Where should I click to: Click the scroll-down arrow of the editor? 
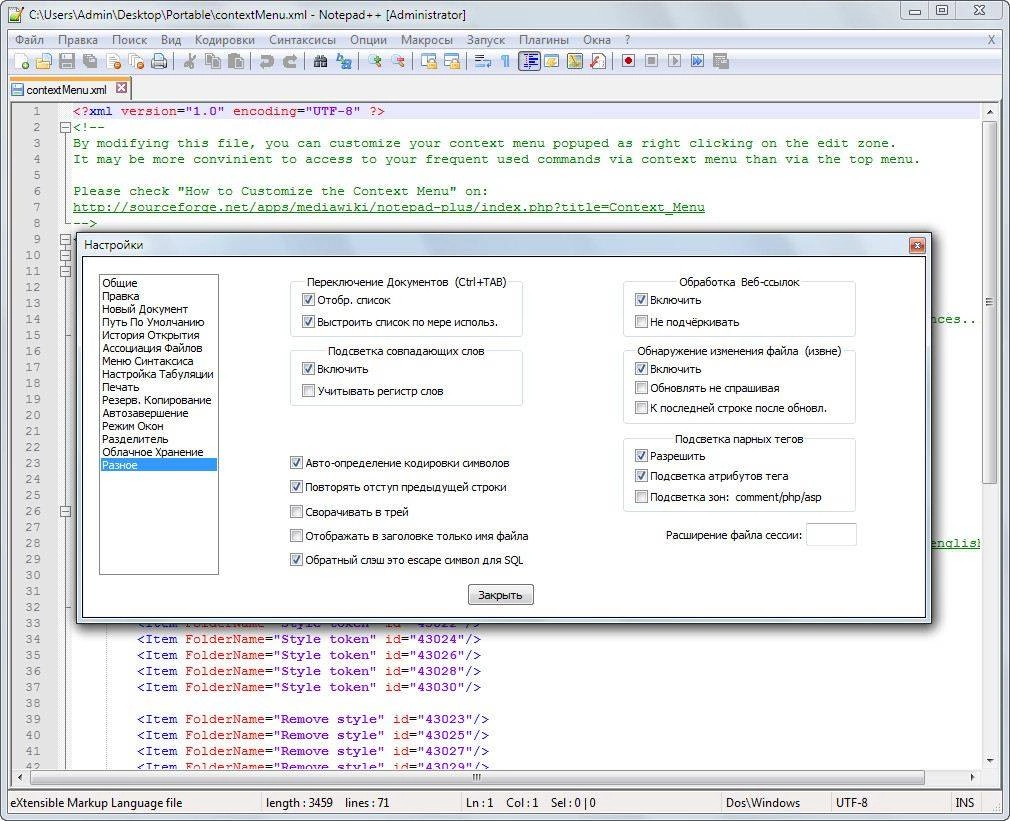tap(989, 760)
